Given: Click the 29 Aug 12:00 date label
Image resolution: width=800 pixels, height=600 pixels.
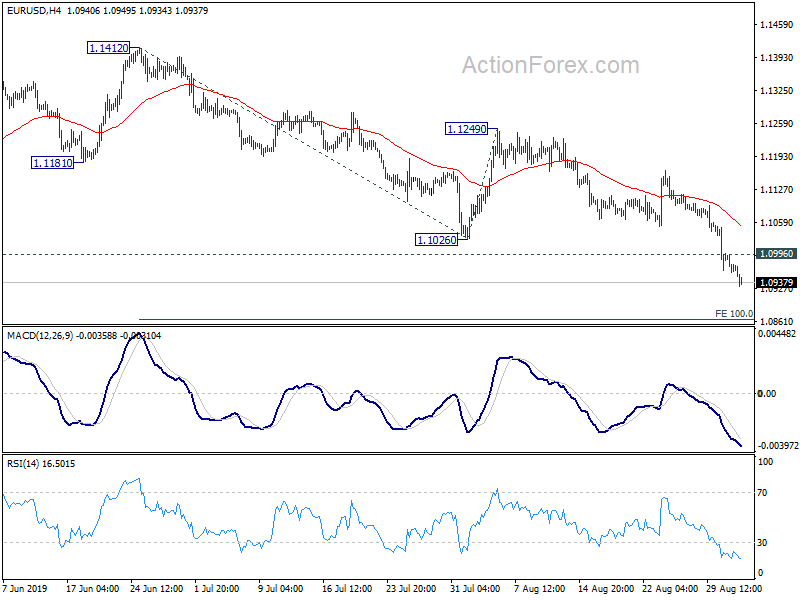Looking at the screenshot, I should (x=734, y=589).
